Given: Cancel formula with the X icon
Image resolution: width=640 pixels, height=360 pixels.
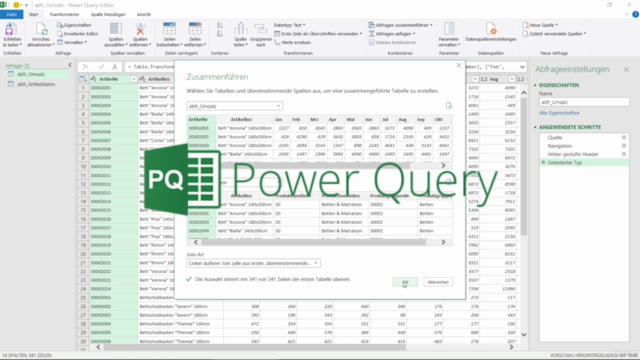Looking at the screenshot, I should (x=85, y=67).
